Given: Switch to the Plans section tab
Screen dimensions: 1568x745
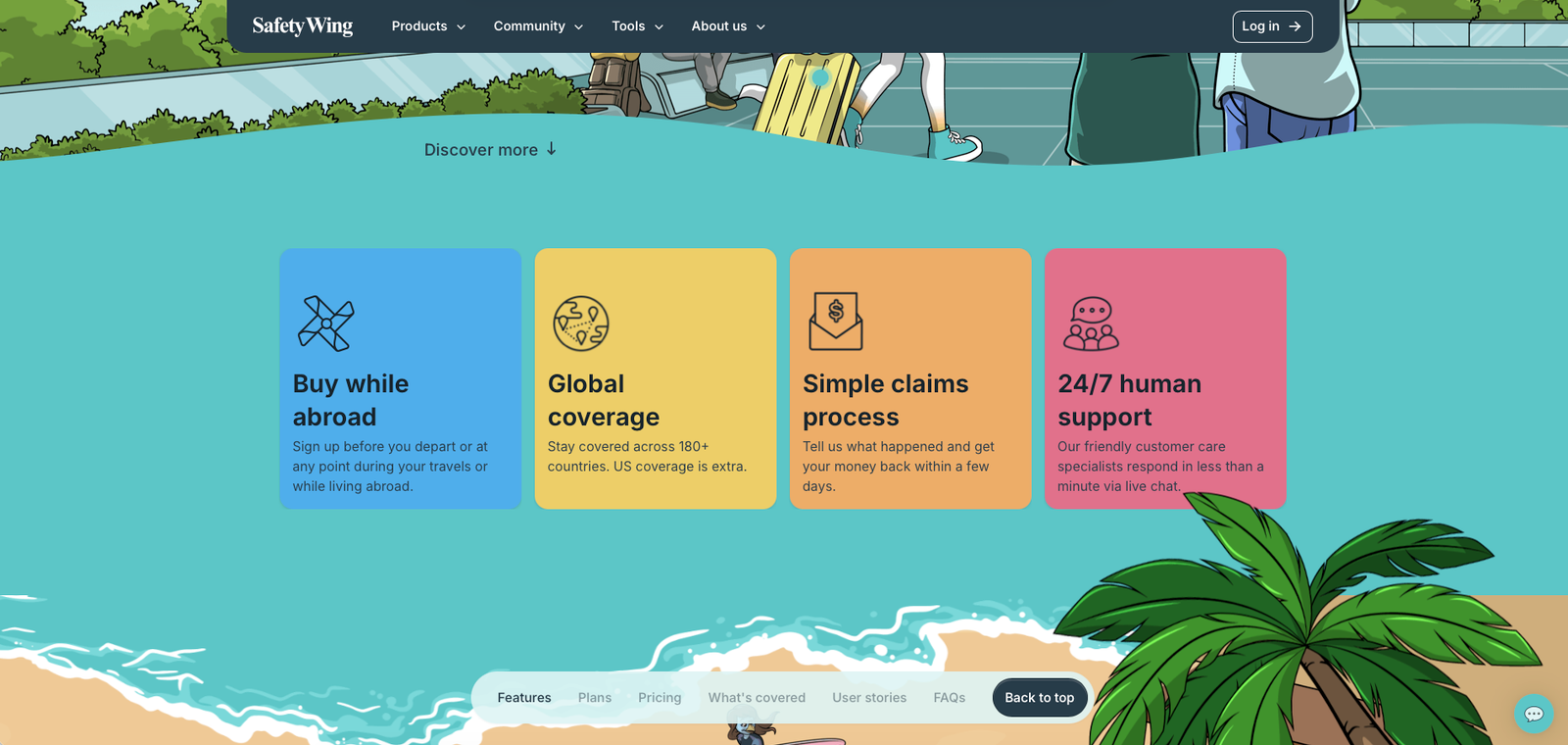Looking at the screenshot, I should coord(595,698).
